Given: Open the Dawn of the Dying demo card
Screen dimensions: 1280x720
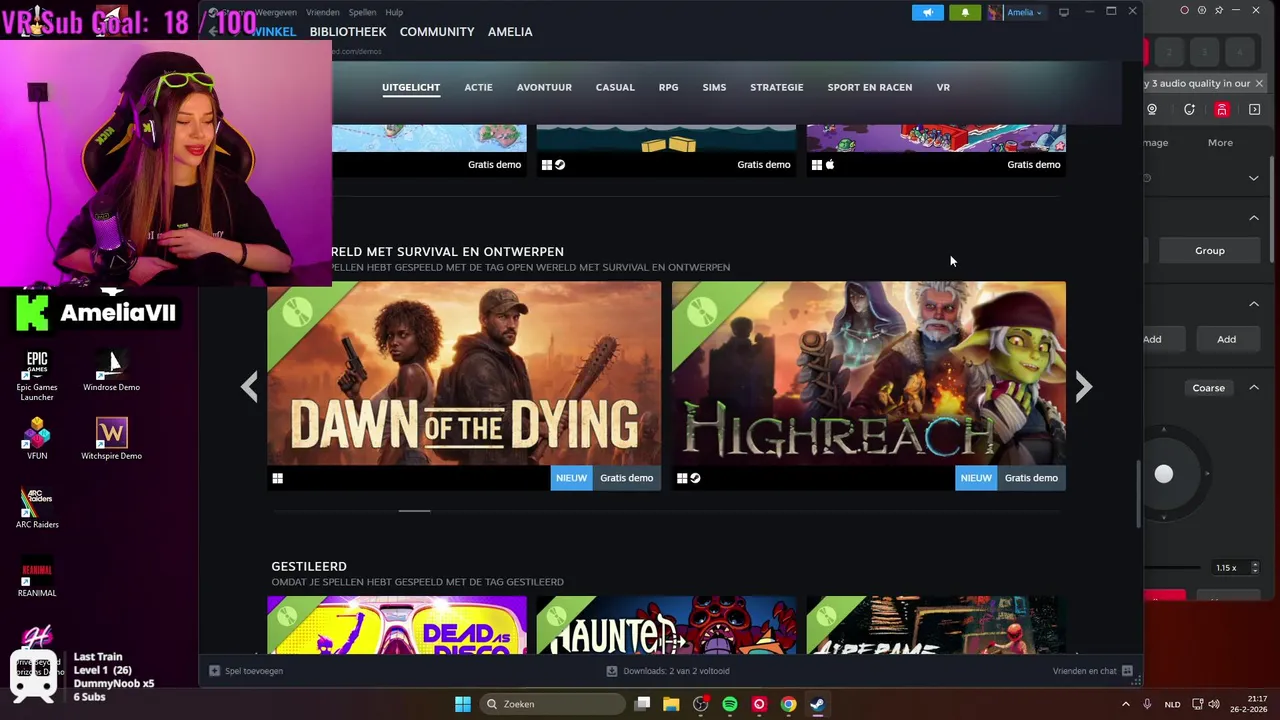Looking at the screenshot, I should (x=464, y=373).
